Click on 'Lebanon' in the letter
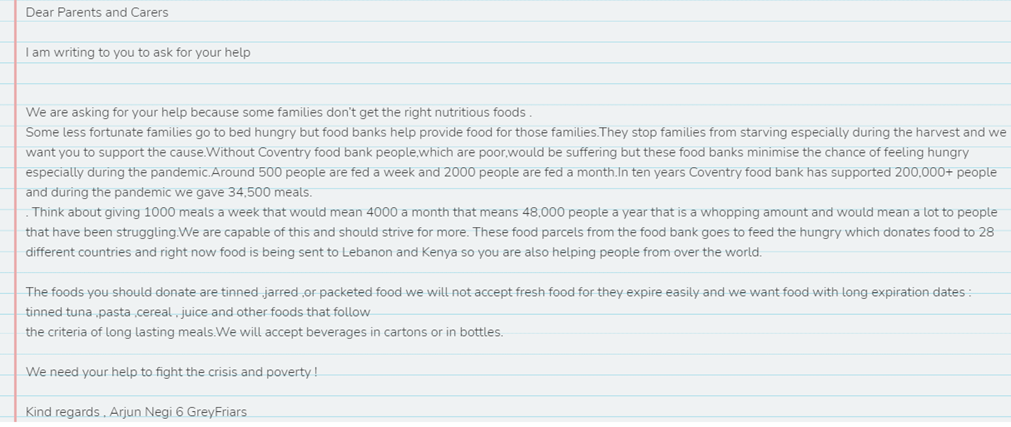 365,252
